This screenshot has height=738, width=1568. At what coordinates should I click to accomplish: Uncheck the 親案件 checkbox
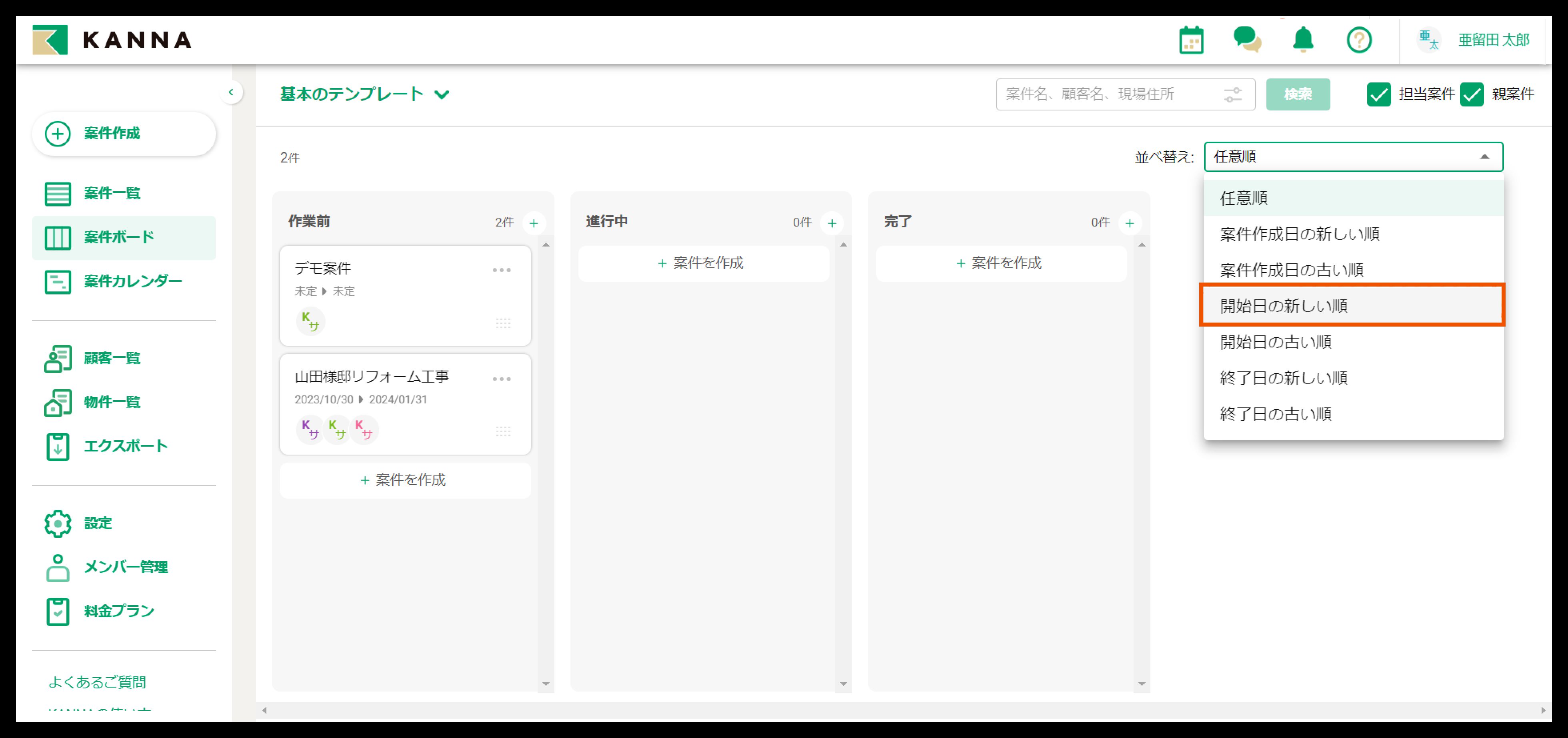pos(1471,94)
